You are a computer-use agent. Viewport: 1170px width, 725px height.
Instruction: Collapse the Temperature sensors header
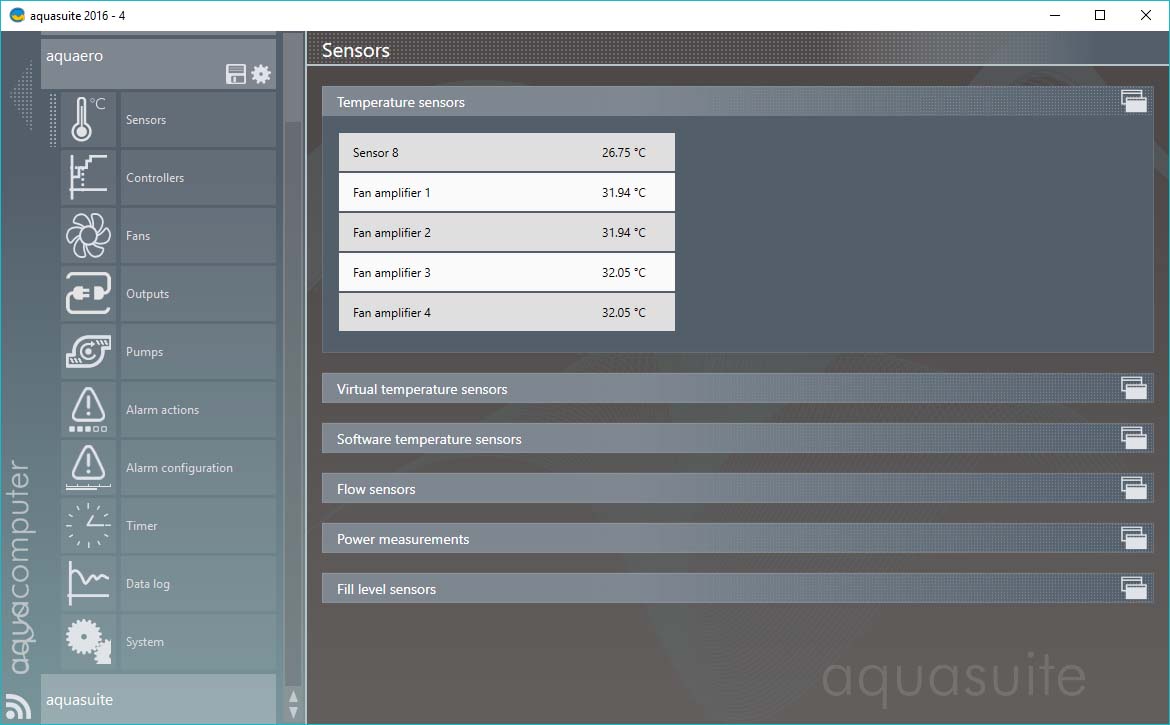click(x=401, y=102)
